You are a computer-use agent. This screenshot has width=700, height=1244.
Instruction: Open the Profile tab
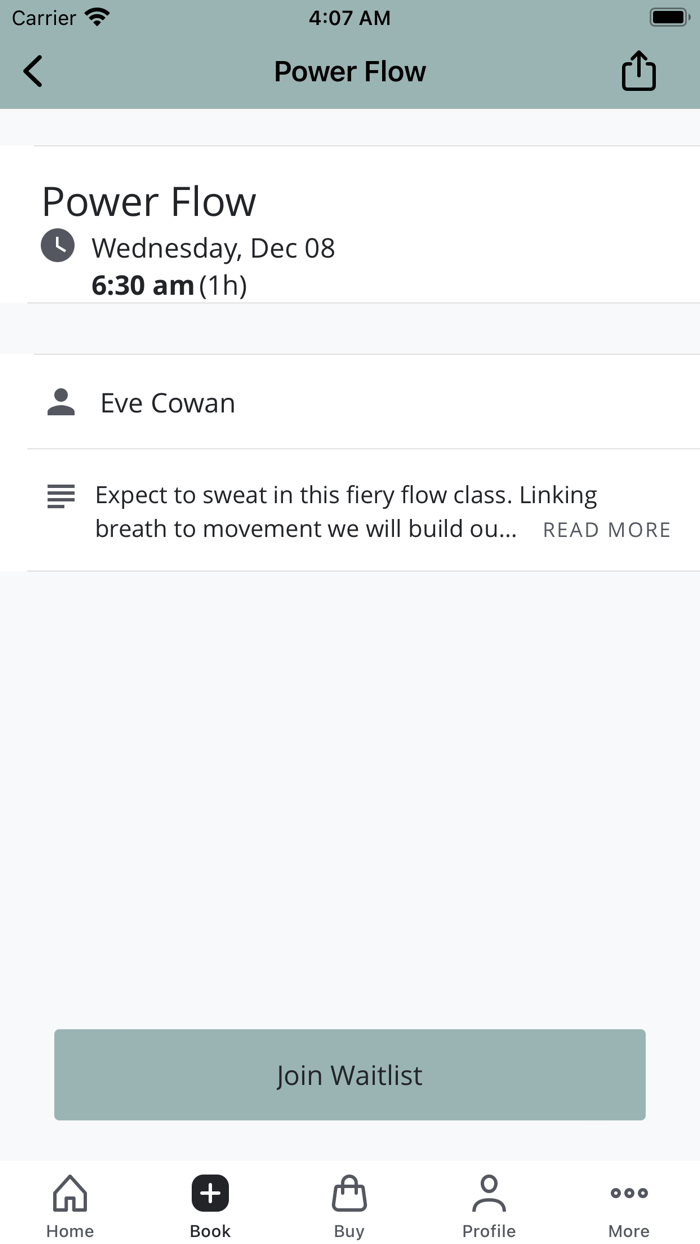pos(489,1206)
